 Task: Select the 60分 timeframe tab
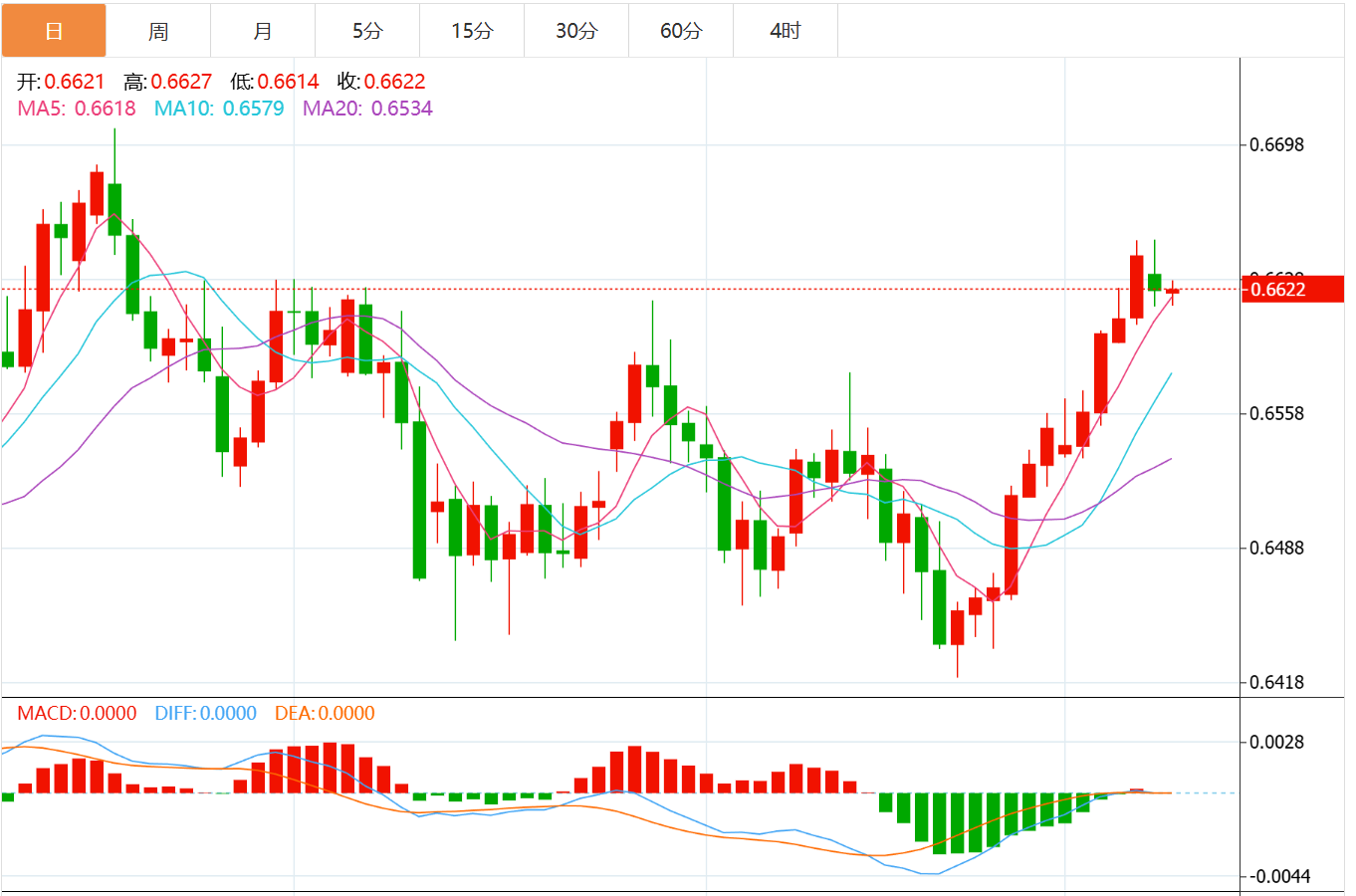[x=681, y=31]
